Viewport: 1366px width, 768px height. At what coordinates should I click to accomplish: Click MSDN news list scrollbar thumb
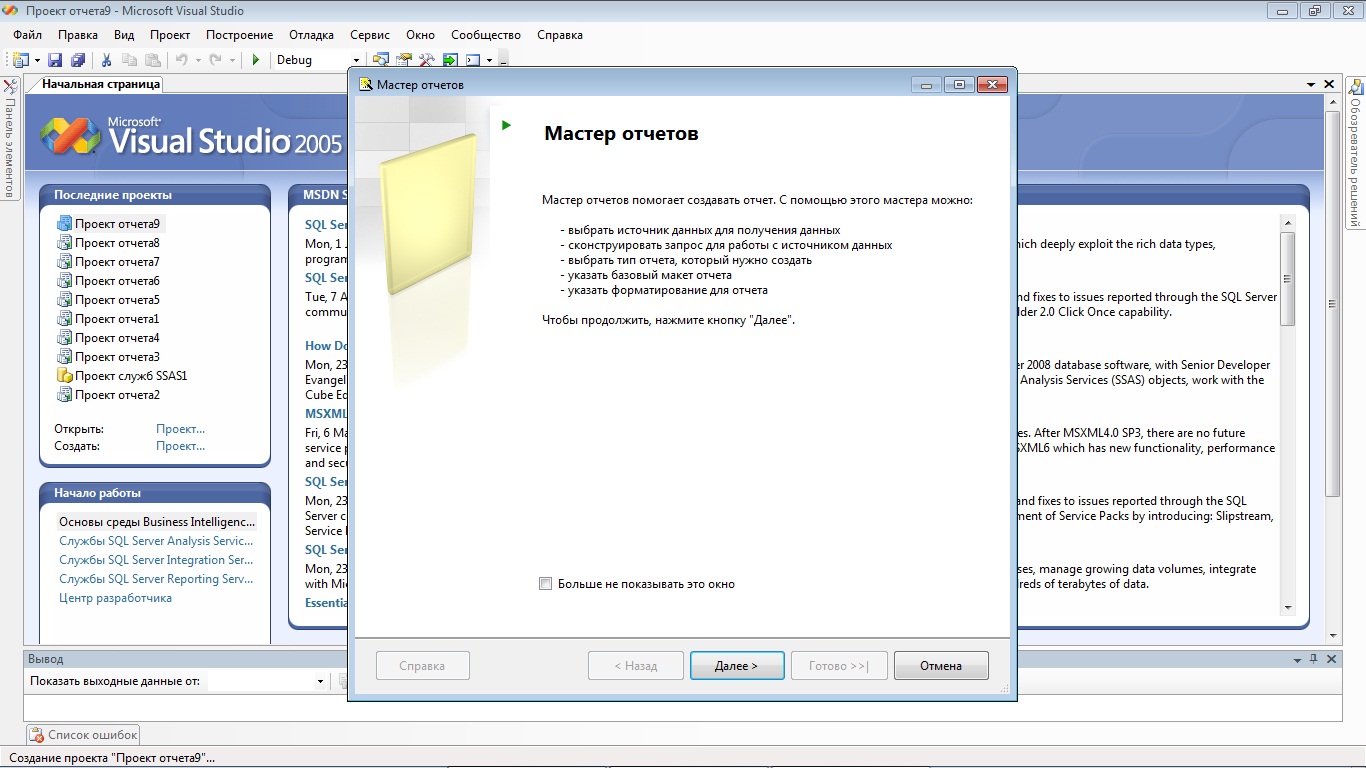coord(1288,279)
